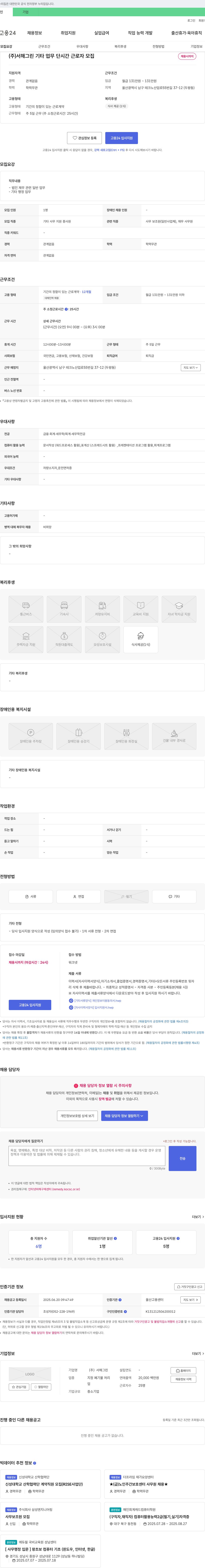205x1568 pixels.
Task: Click the 전송 submit button
Action: [x=183, y=1158]
